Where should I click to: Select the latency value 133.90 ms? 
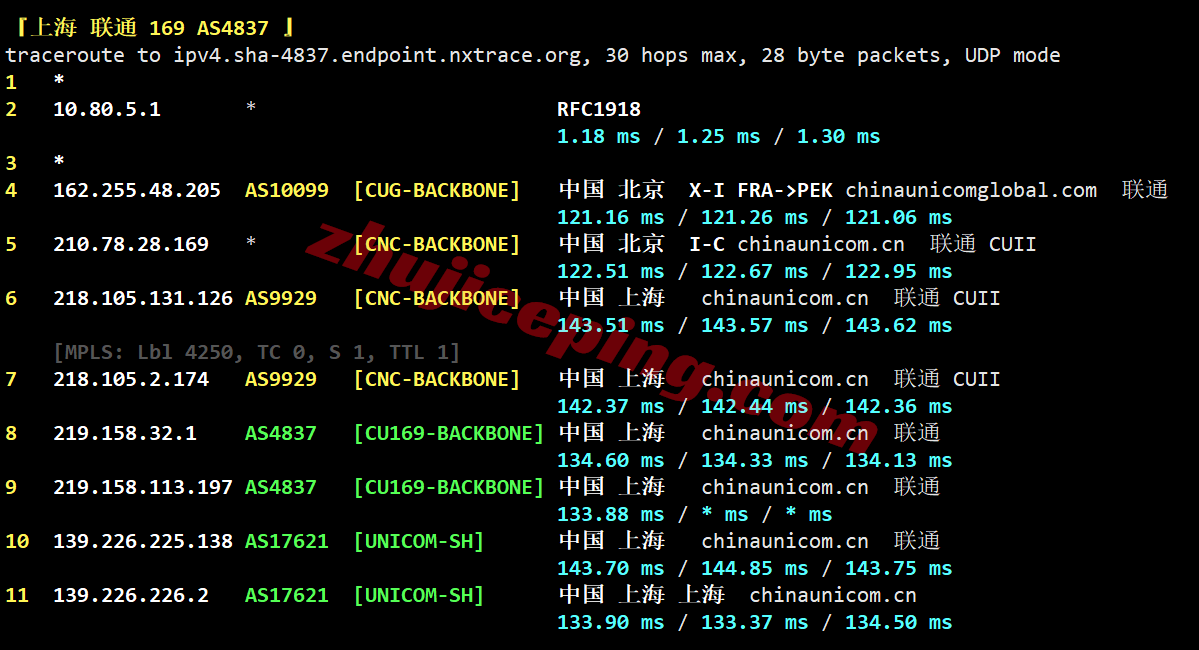pyautogui.click(x=610, y=623)
